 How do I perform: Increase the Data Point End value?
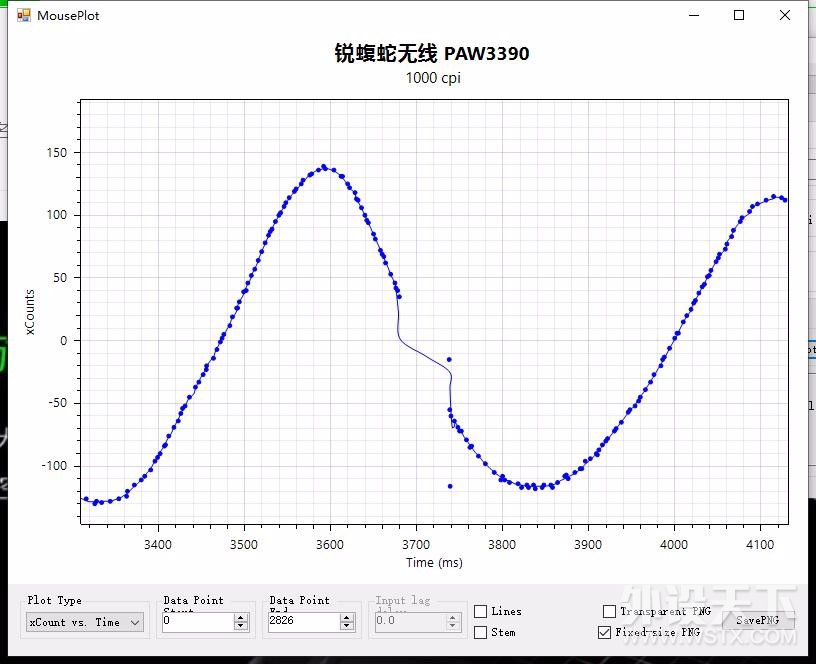(347, 617)
